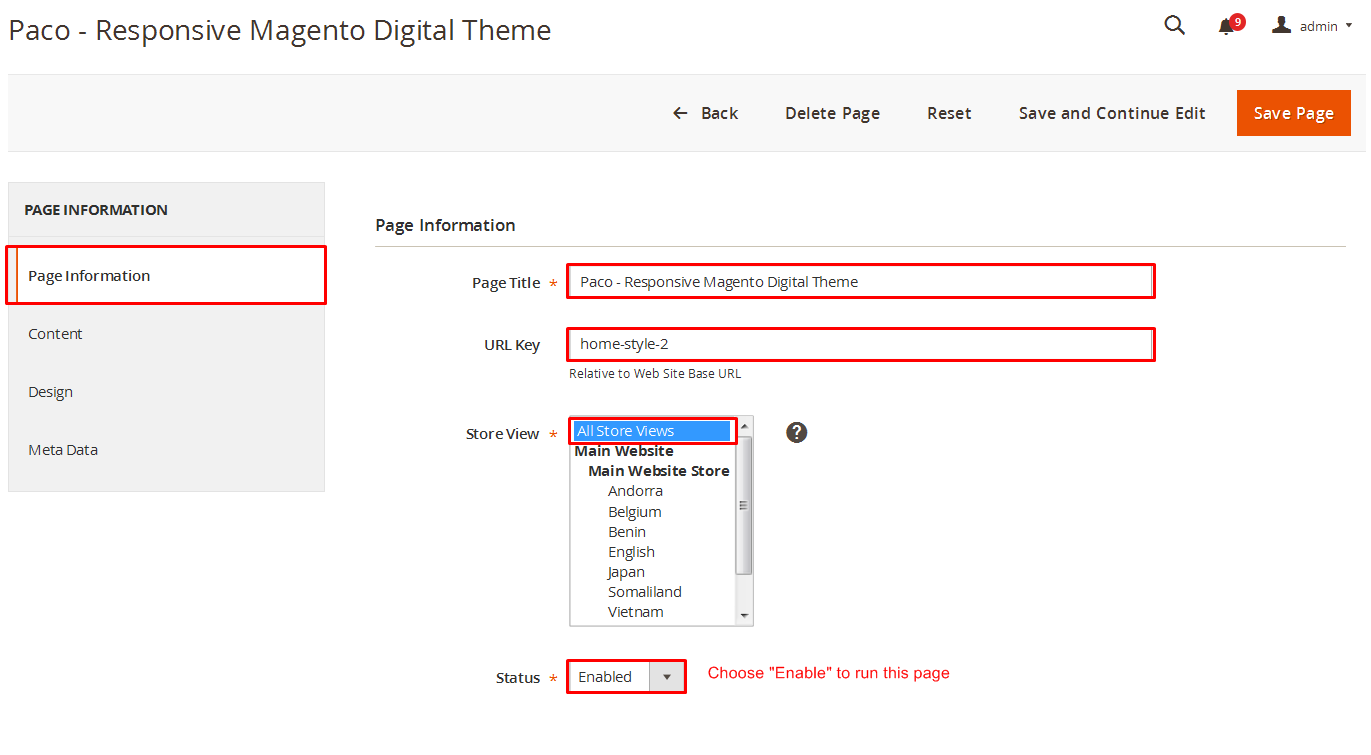Click the orange Save Page button
1371x755 pixels.
point(1294,113)
